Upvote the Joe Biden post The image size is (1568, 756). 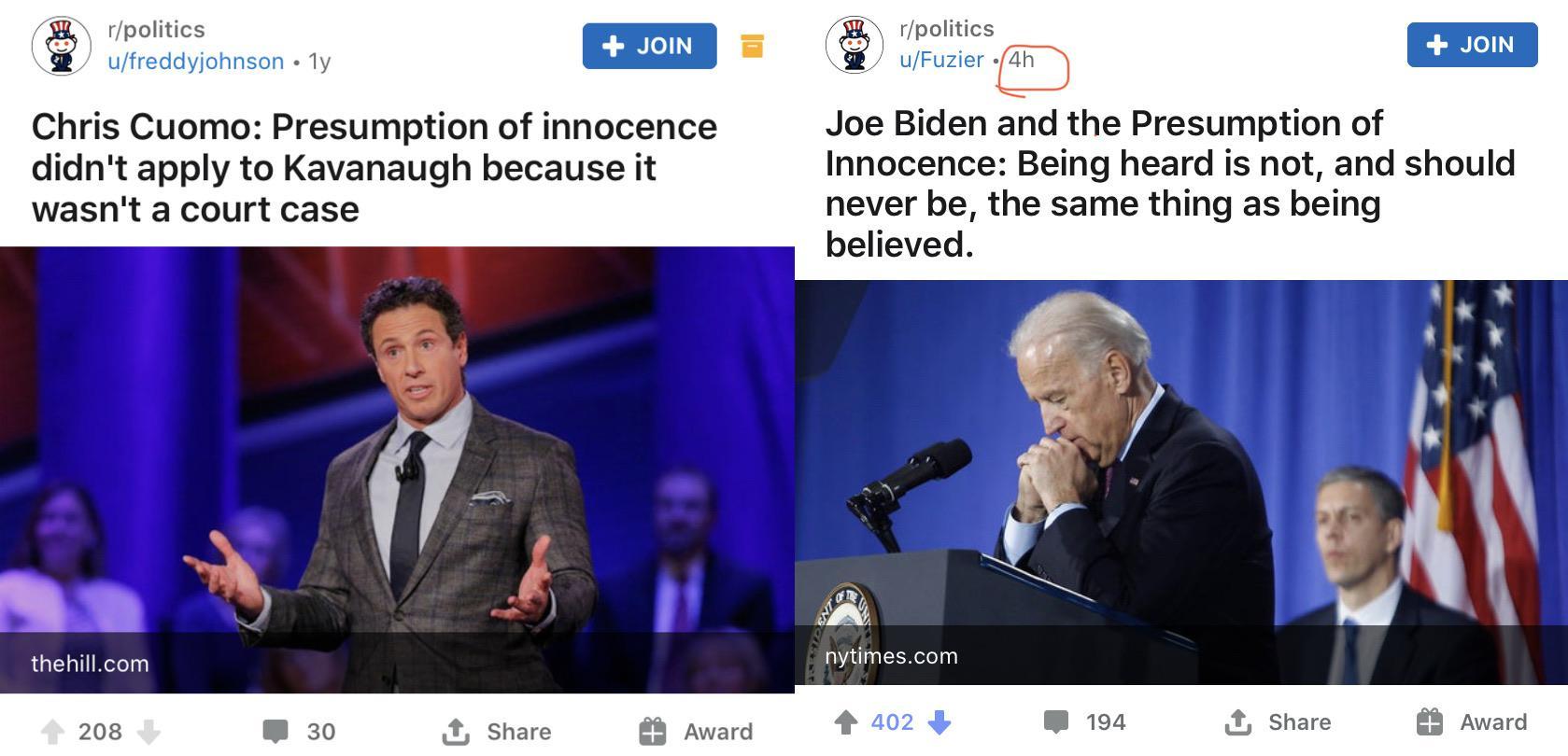pyautogui.click(x=845, y=722)
